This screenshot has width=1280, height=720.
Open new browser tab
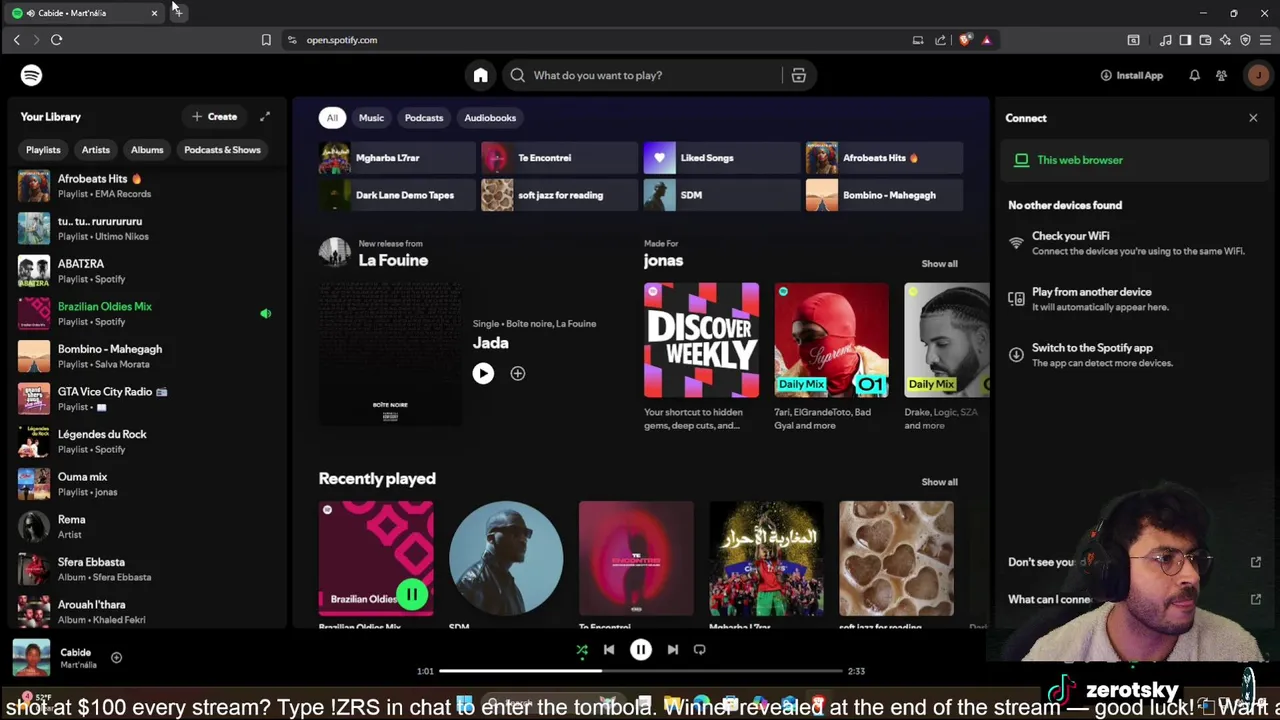178,13
